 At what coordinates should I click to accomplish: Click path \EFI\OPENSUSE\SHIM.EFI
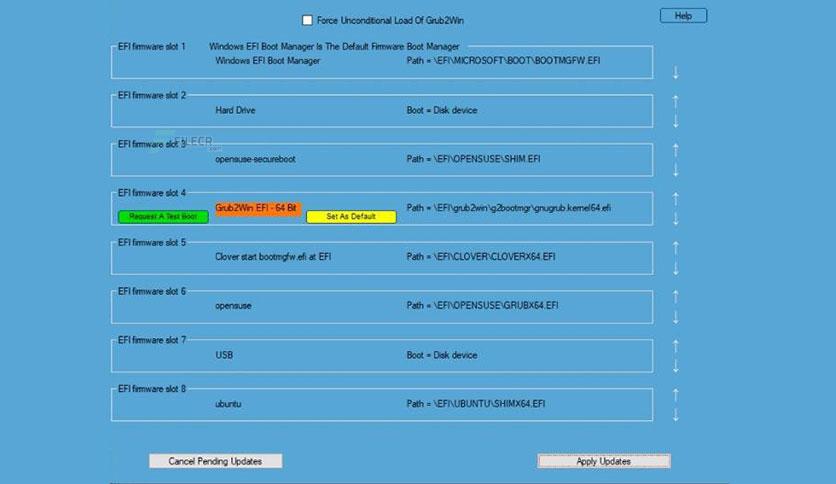[x=473, y=159]
